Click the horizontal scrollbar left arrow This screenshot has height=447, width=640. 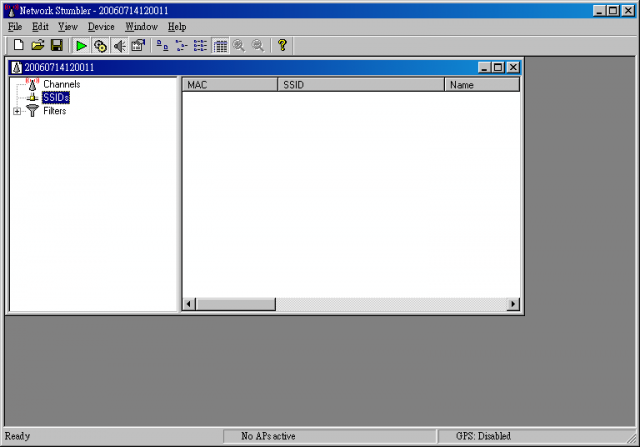coord(189,304)
